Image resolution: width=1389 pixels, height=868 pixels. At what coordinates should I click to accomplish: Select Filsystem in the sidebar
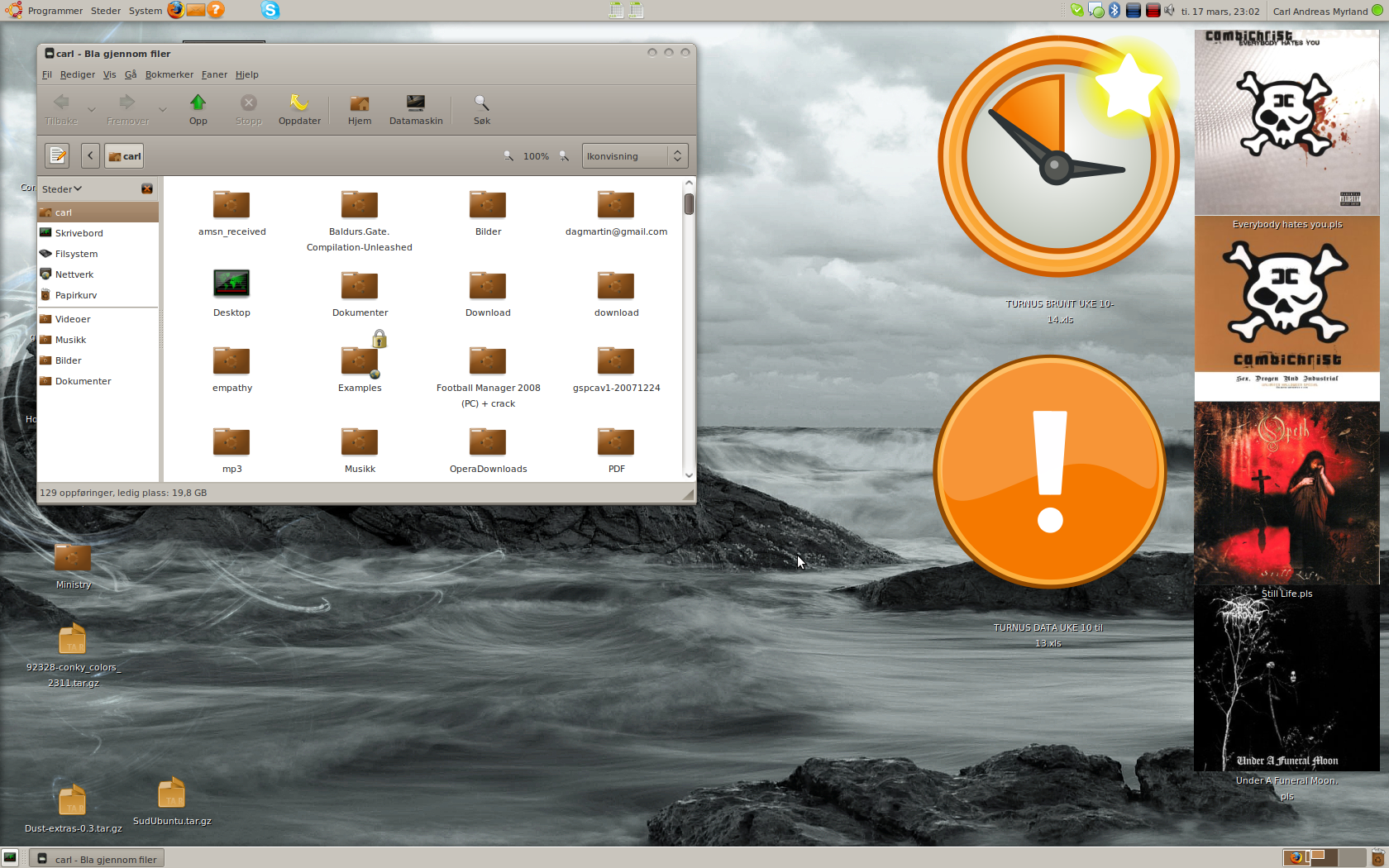(98, 254)
